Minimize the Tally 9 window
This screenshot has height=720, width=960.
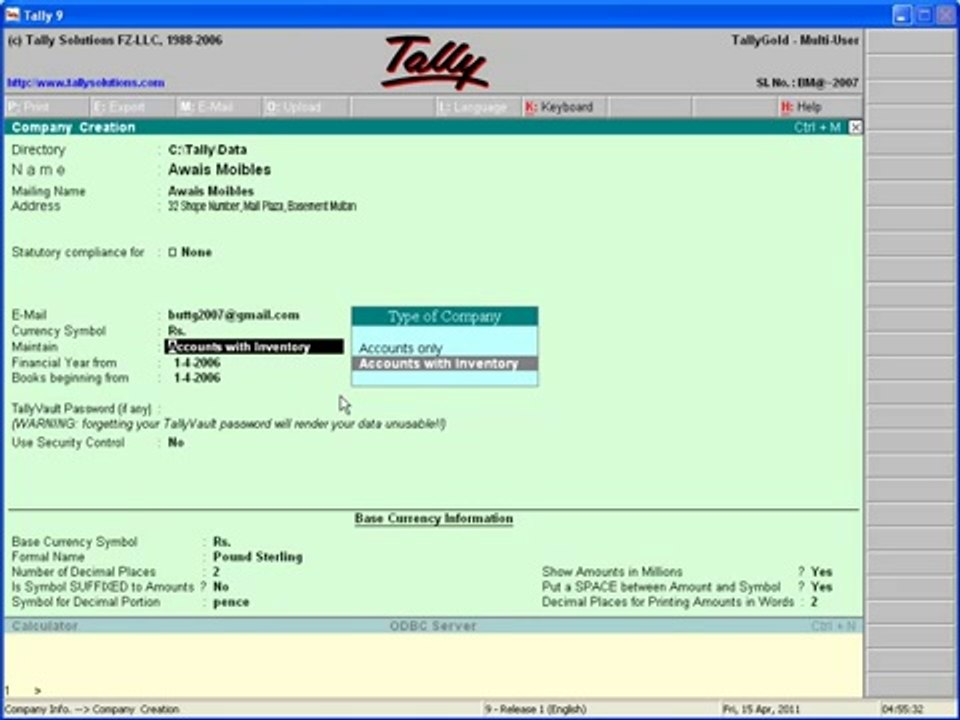(902, 15)
